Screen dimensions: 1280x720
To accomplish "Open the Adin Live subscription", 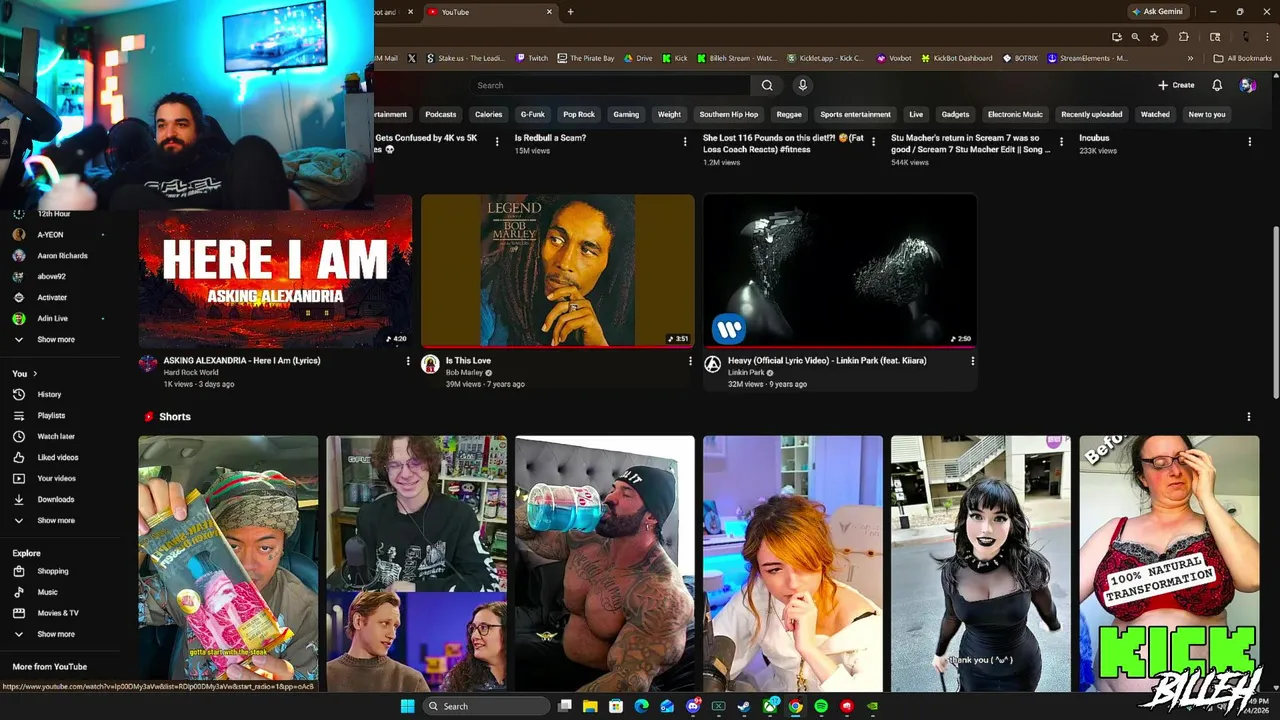I will coord(53,318).
